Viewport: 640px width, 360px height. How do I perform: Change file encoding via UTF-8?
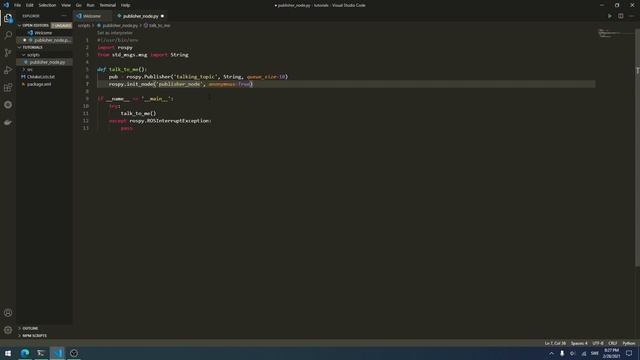point(598,343)
